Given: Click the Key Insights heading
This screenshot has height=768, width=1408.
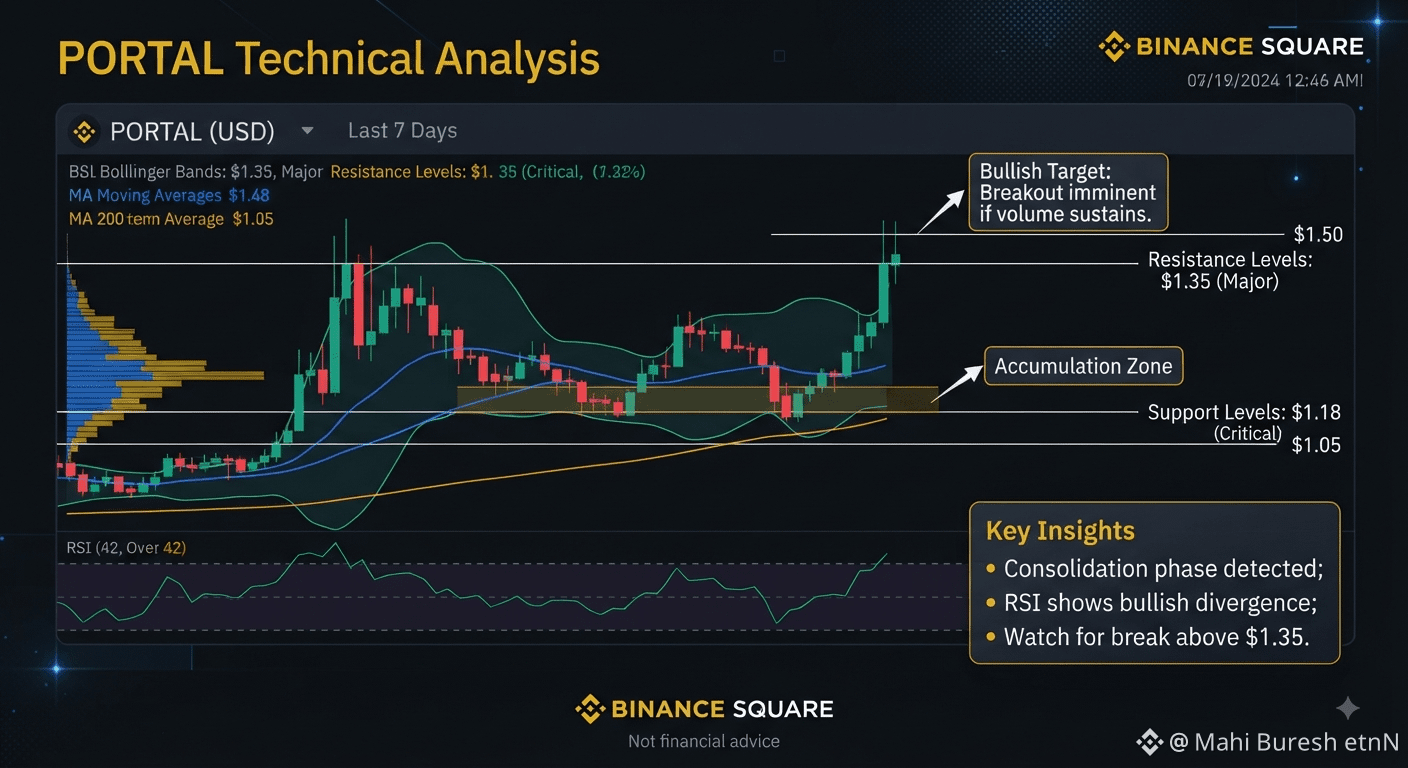Looking at the screenshot, I should 1060,531.
